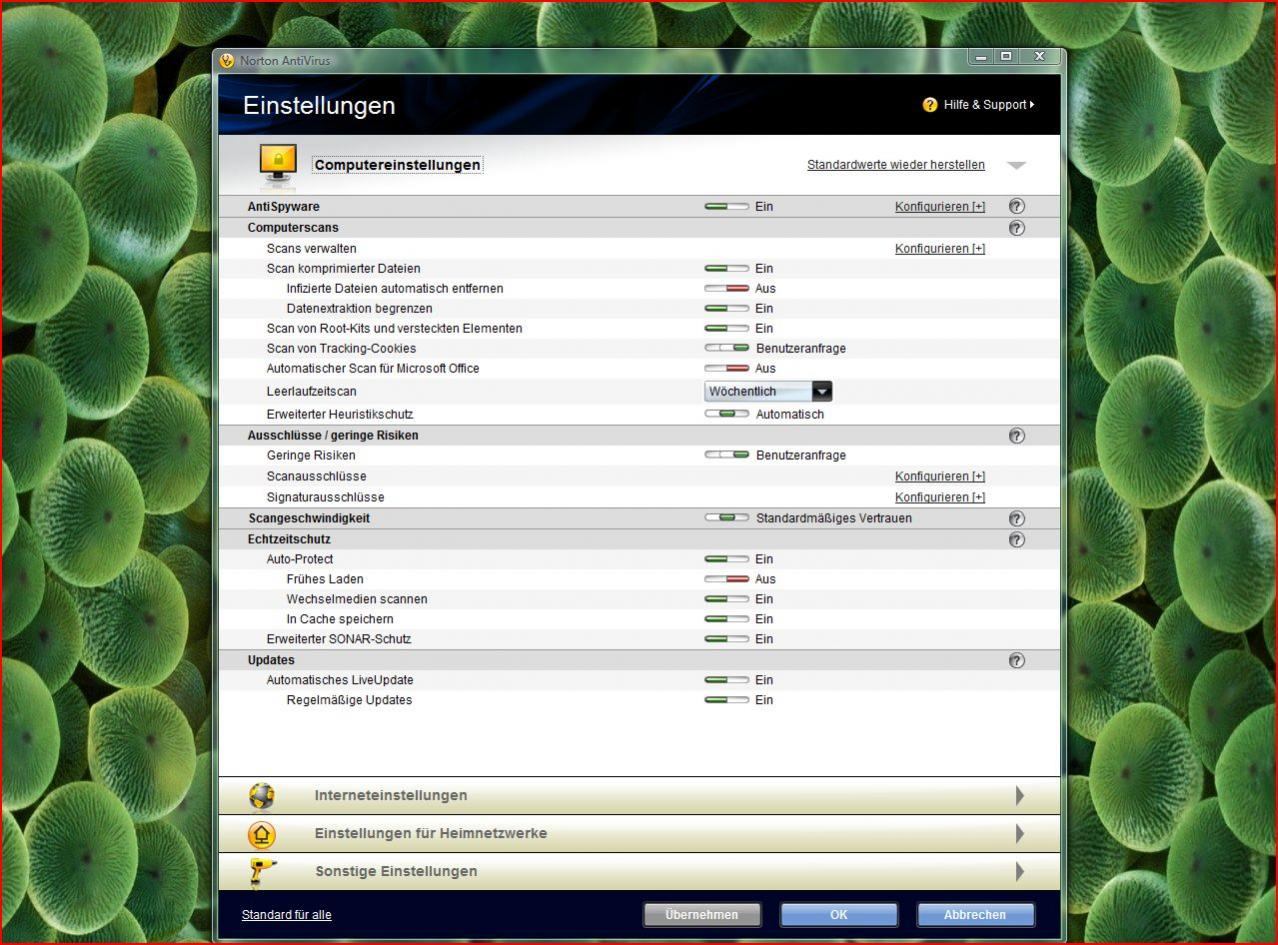Screen dimensions: 1278x945
Task: Select the Computereinstellungen header label
Action: point(397,165)
